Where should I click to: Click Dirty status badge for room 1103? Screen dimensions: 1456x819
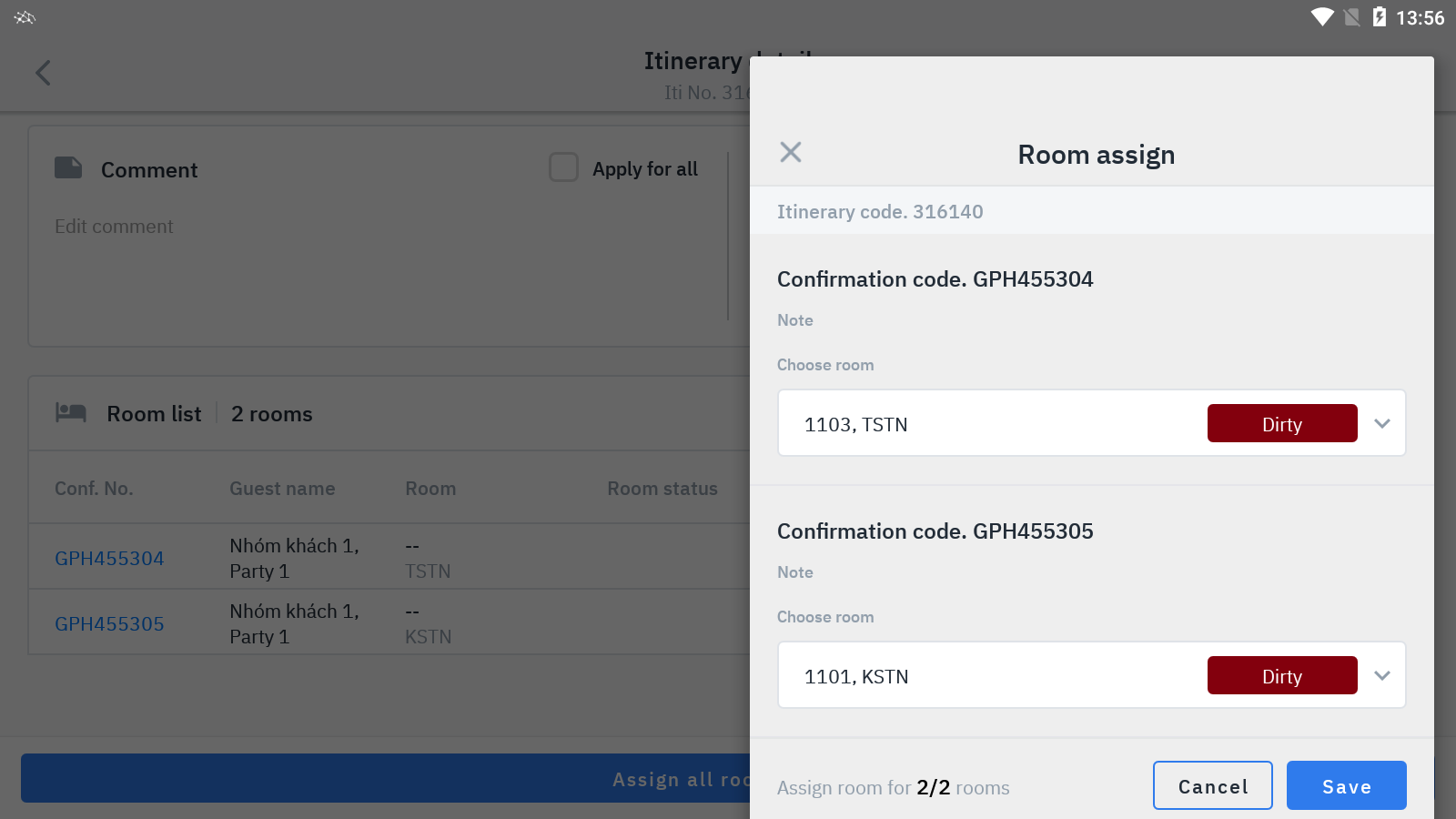[1281, 424]
